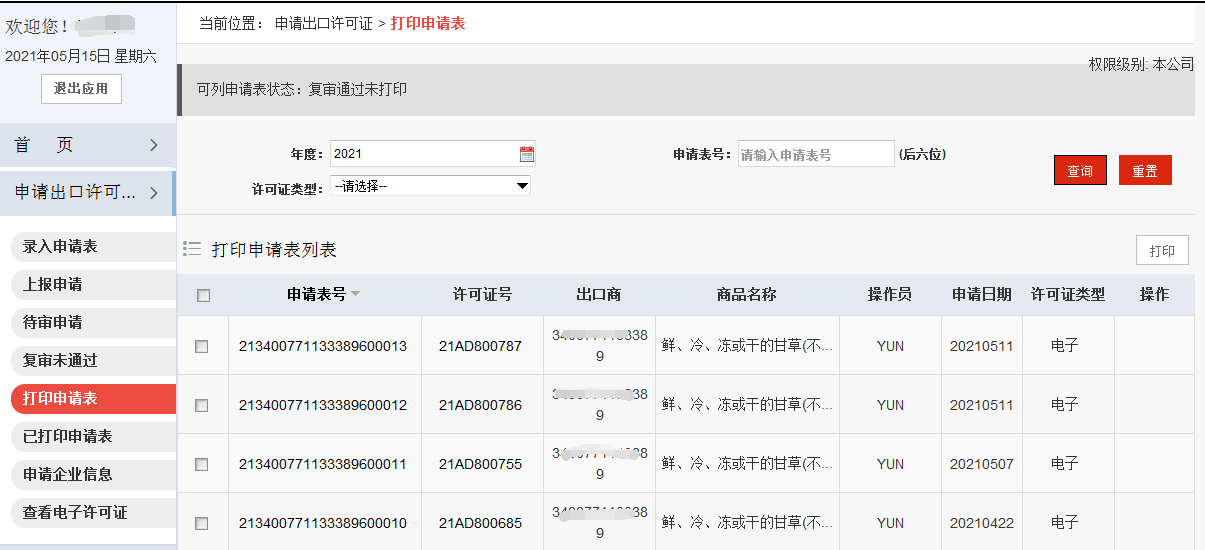Click license number 21AD800755
This screenshot has width=1205, height=550.
481,464
